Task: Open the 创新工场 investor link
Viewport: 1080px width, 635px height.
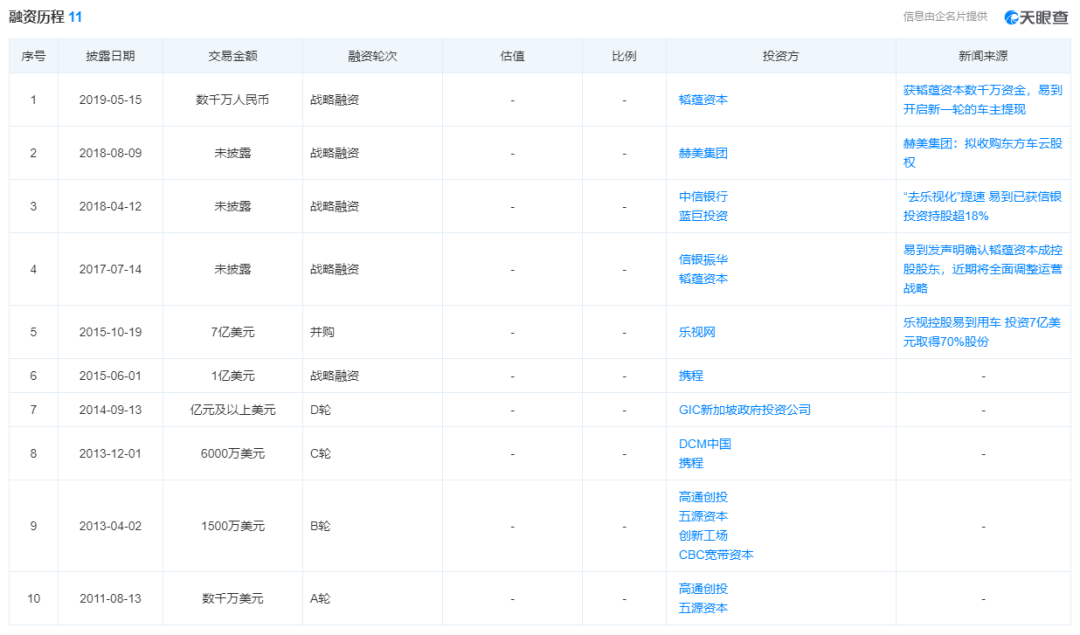Action: [703, 536]
